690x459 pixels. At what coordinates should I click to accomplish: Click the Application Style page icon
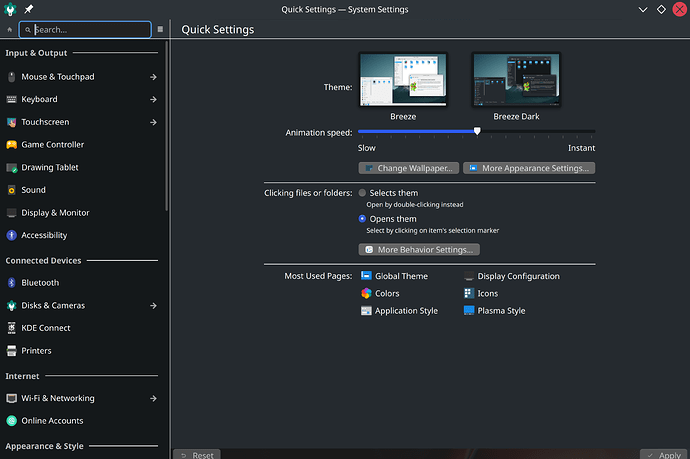(366, 311)
